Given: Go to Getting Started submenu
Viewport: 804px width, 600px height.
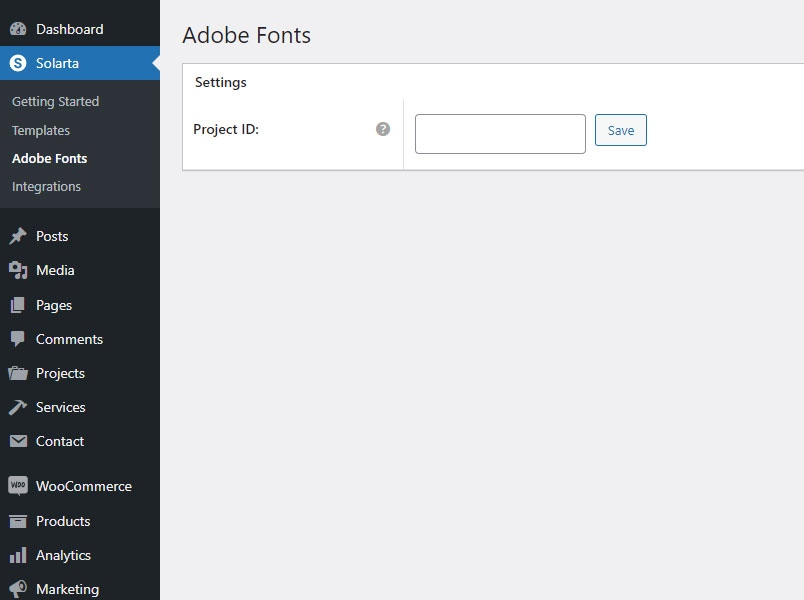Looking at the screenshot, I should pos(55,102).
